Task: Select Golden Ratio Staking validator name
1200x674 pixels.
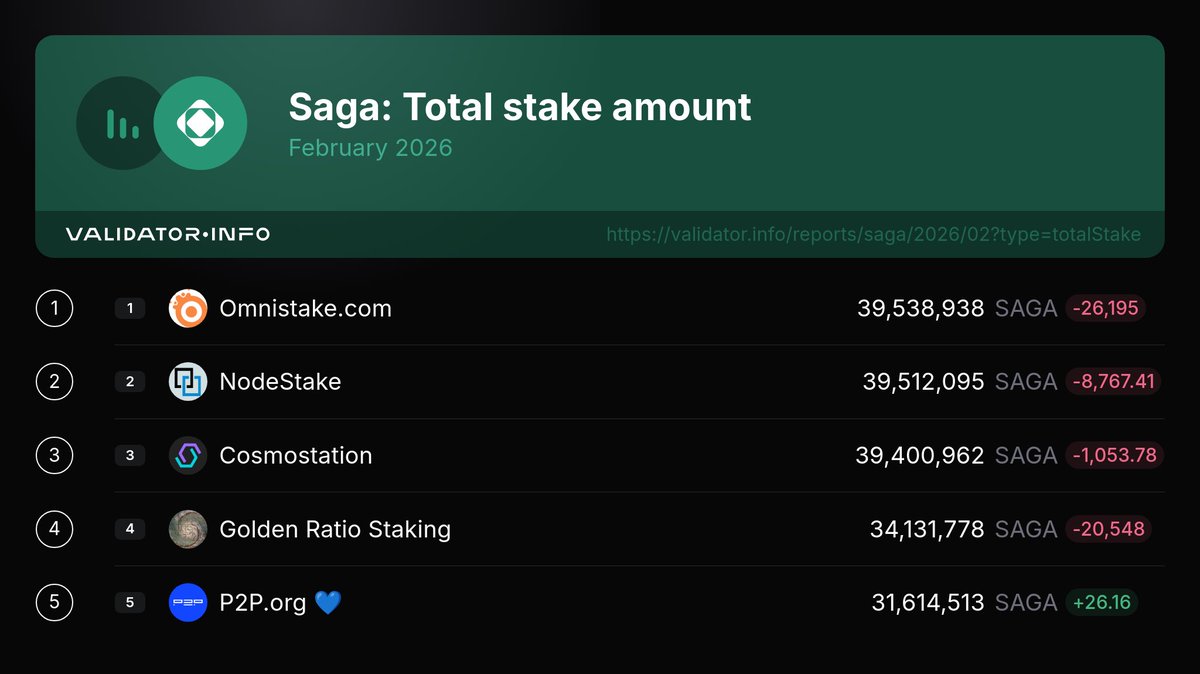Action: pos(335,529)
